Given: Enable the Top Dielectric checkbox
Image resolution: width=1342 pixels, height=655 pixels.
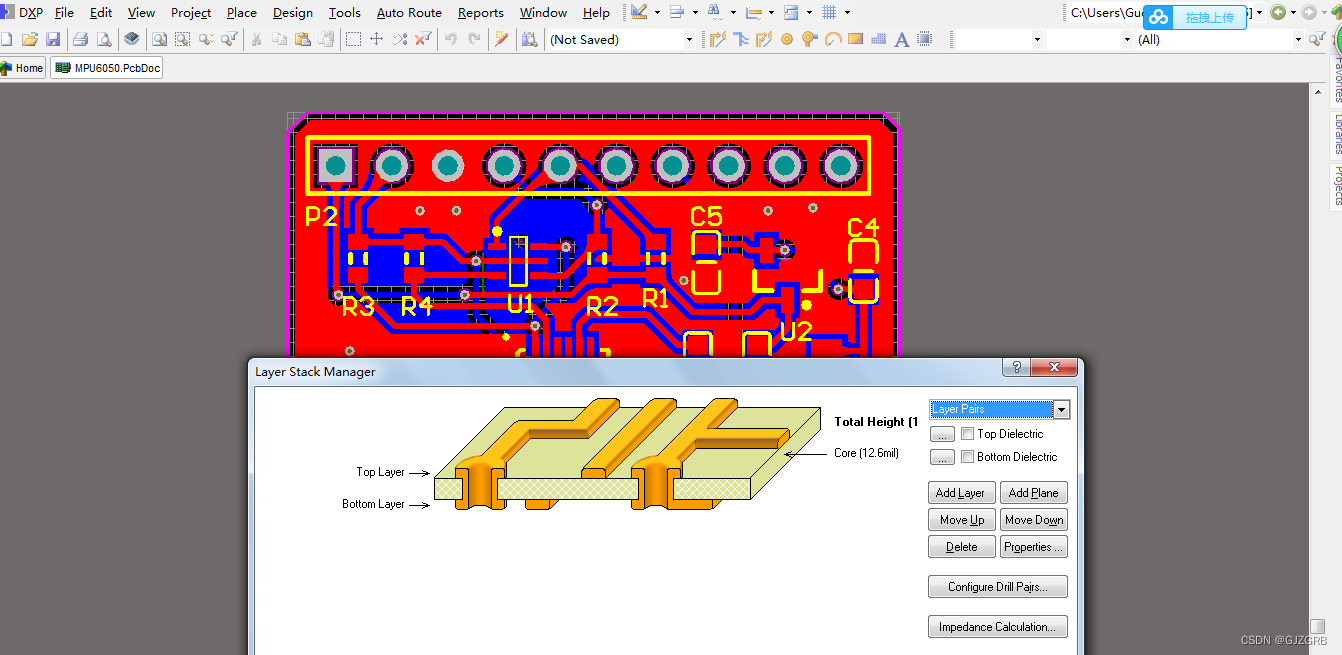Looking at the screenshot, I should point(967,433).
